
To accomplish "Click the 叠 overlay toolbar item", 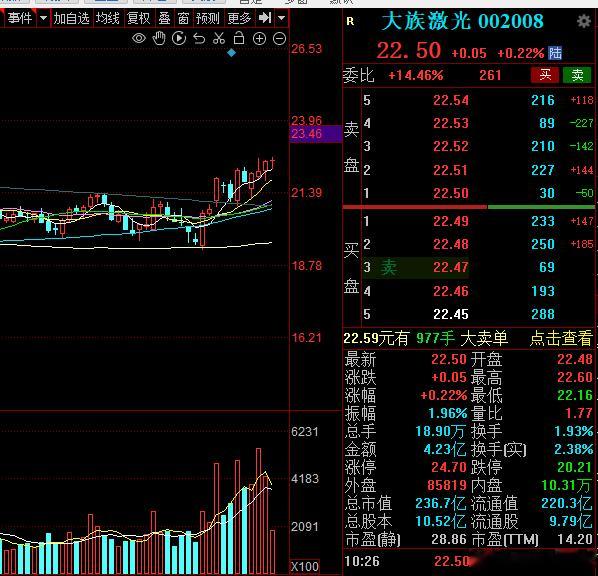I will 164,18.
